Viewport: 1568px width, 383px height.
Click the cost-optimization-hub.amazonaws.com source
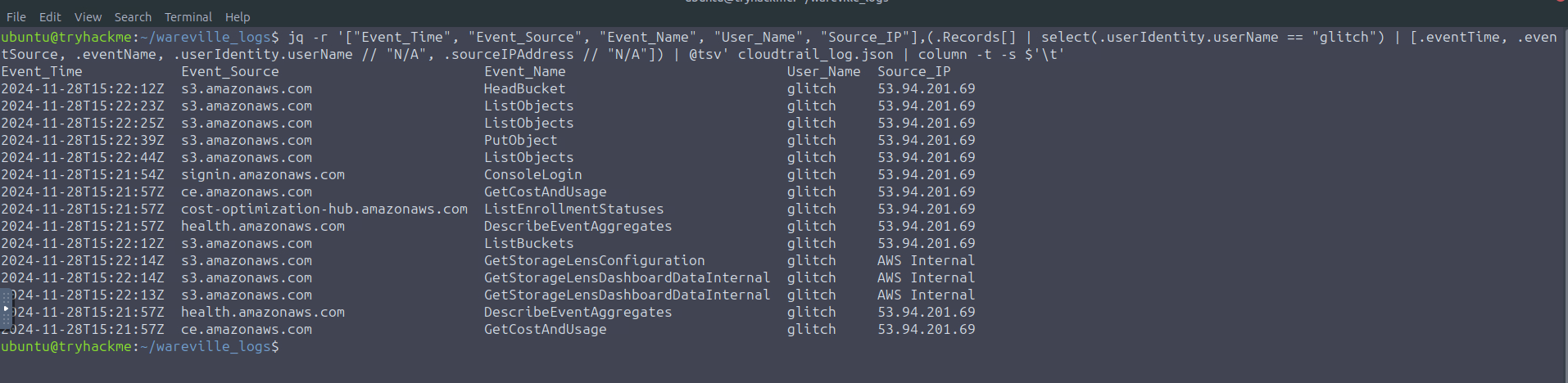point(324,210)
